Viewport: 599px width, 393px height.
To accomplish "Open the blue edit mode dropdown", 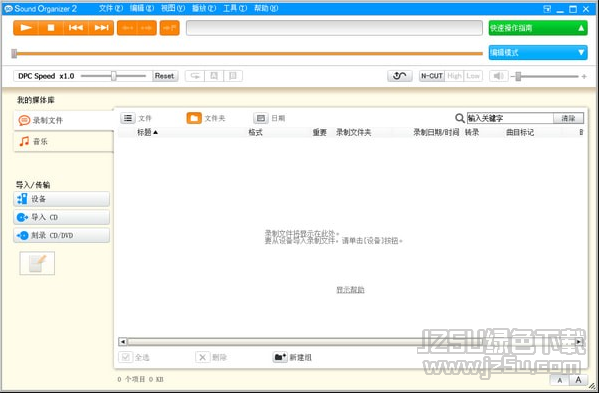I will point(538,52).
